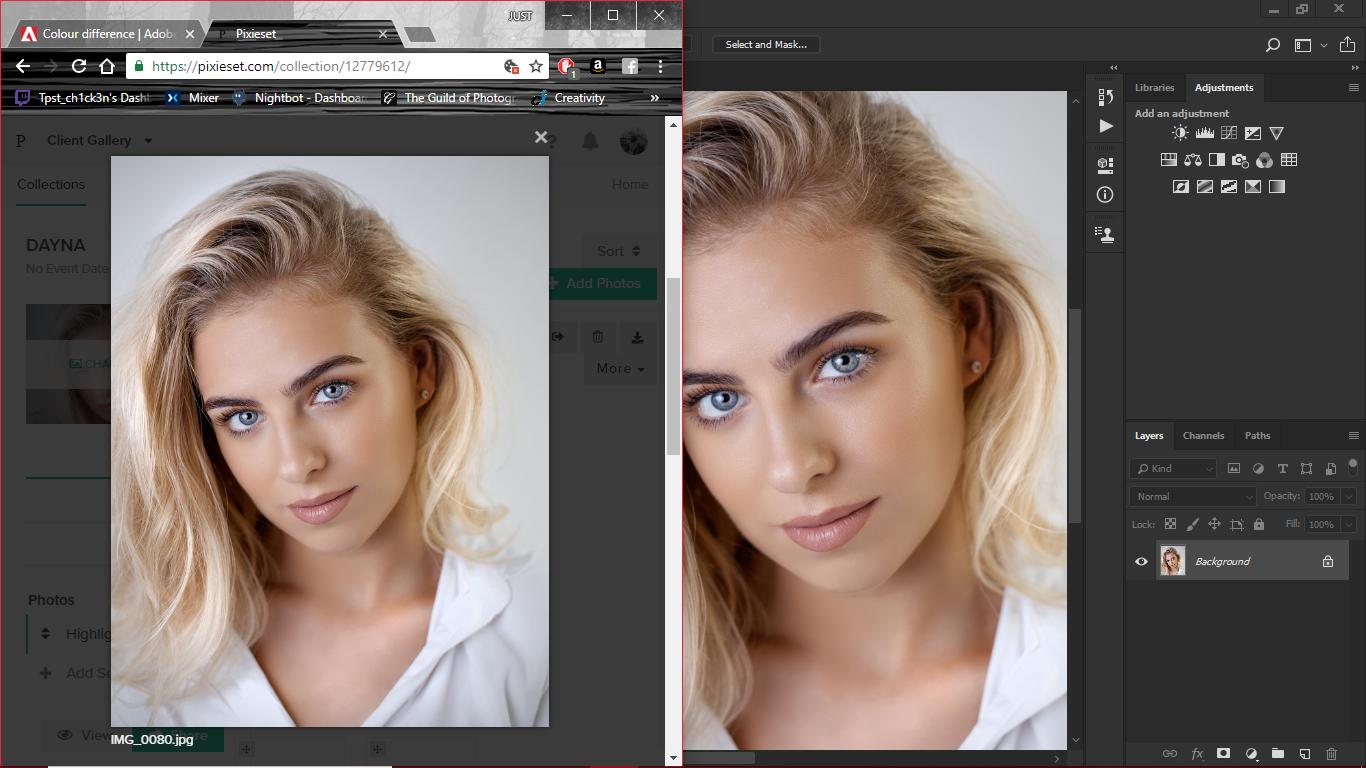
Task: Open the Nightbot Dashboard bookmark
Action: [x=300, y=98]
